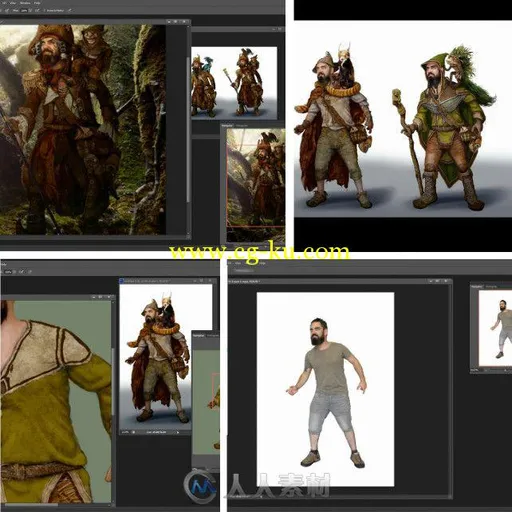Click the forest painting vertical scrollbar
The image size is (512, 512).
tap(187, 129)
